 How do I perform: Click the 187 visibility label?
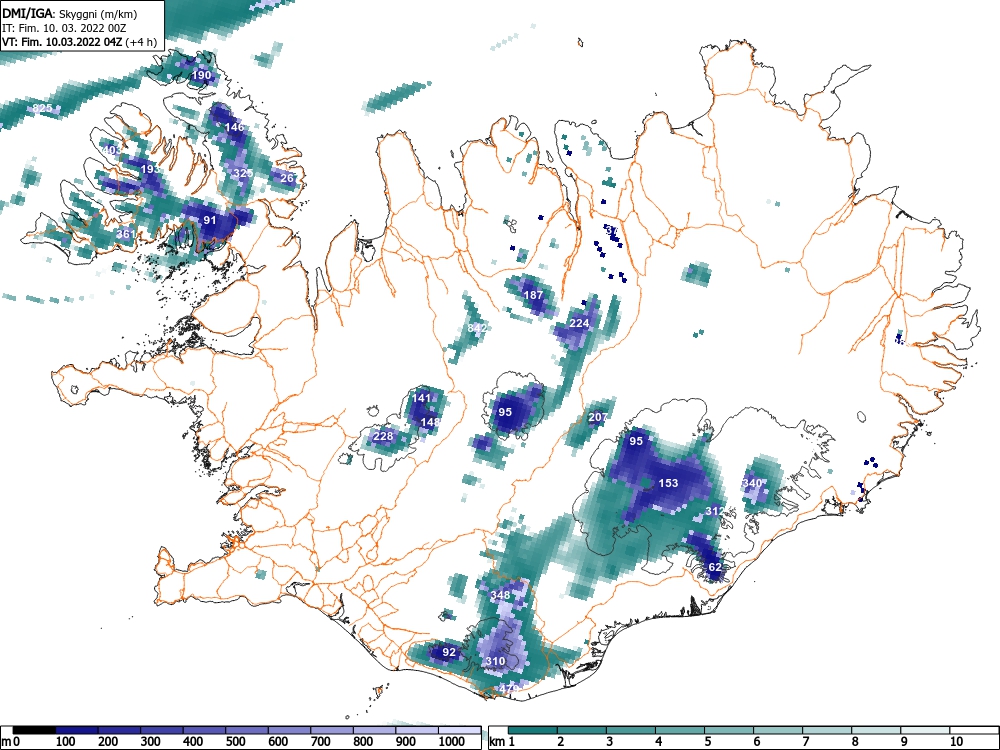[533, 295]
